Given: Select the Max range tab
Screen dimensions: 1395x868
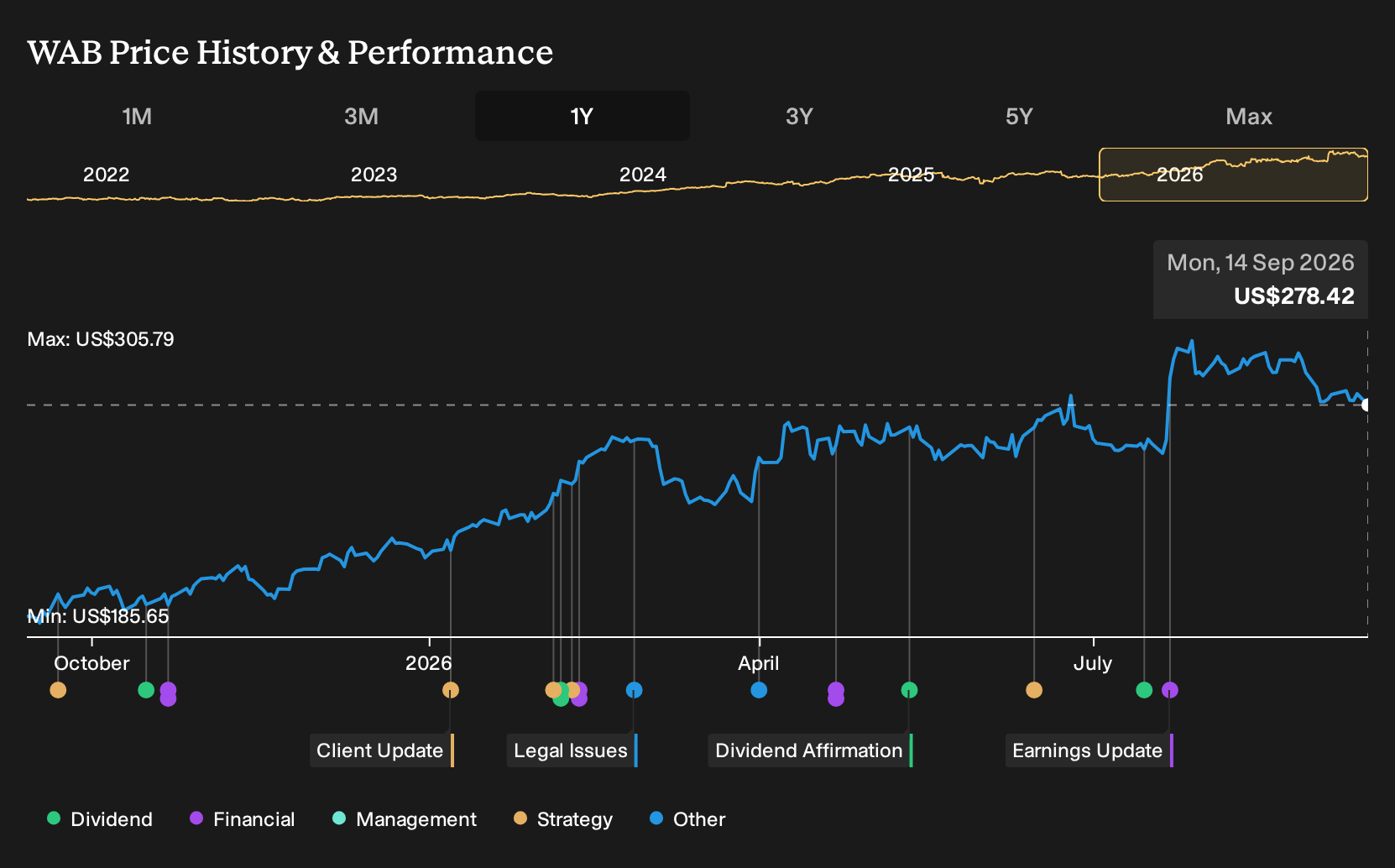Looking at the screenshot, I should (1249, 116).
